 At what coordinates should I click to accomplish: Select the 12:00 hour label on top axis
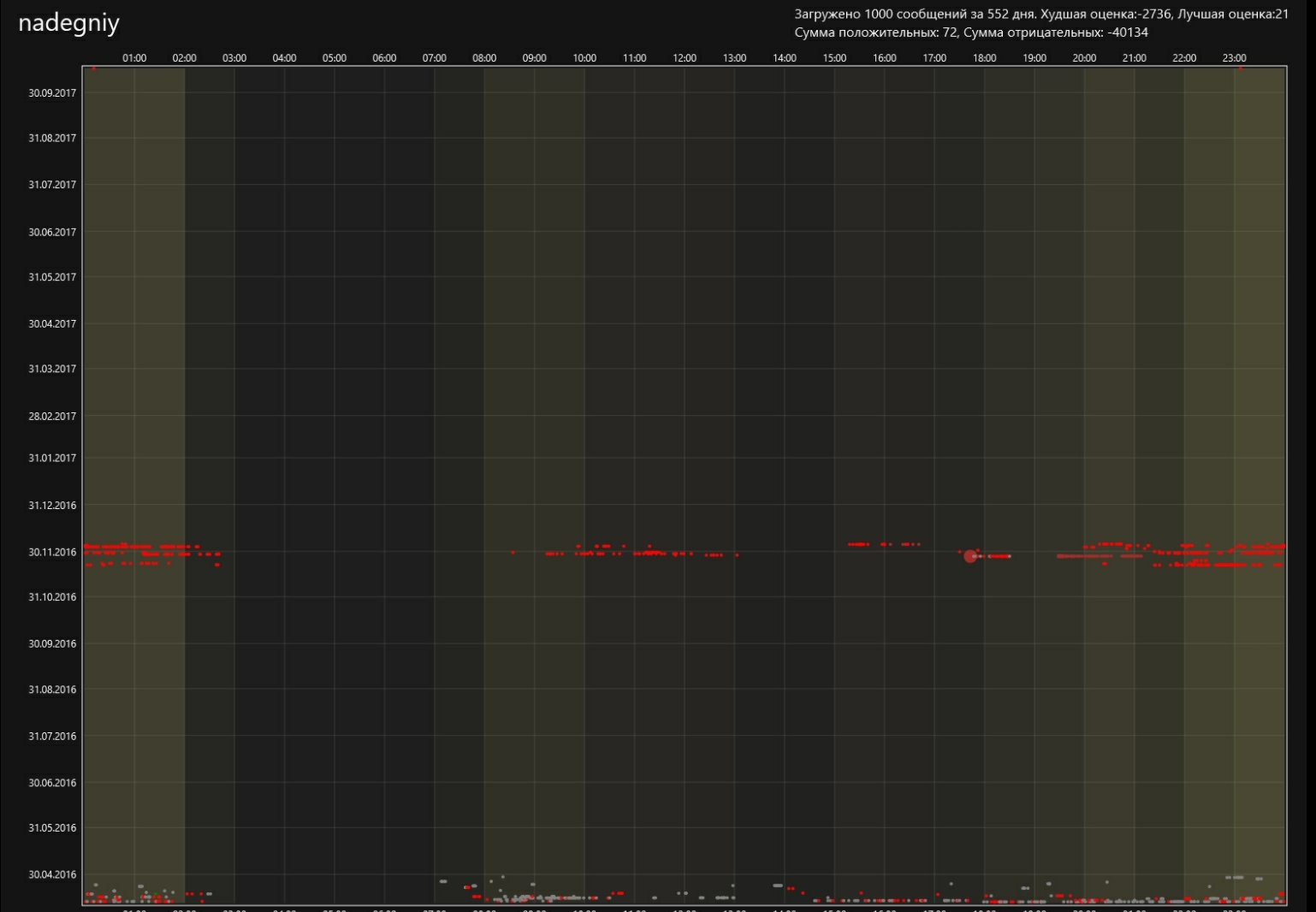coord(685,58)
